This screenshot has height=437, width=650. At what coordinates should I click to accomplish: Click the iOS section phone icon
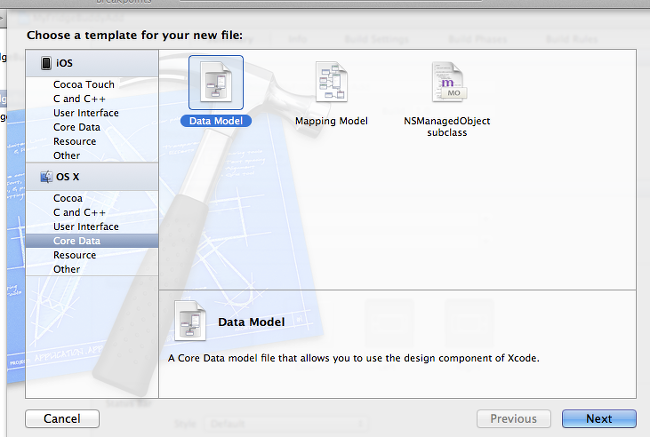click(x=46, y=63)
